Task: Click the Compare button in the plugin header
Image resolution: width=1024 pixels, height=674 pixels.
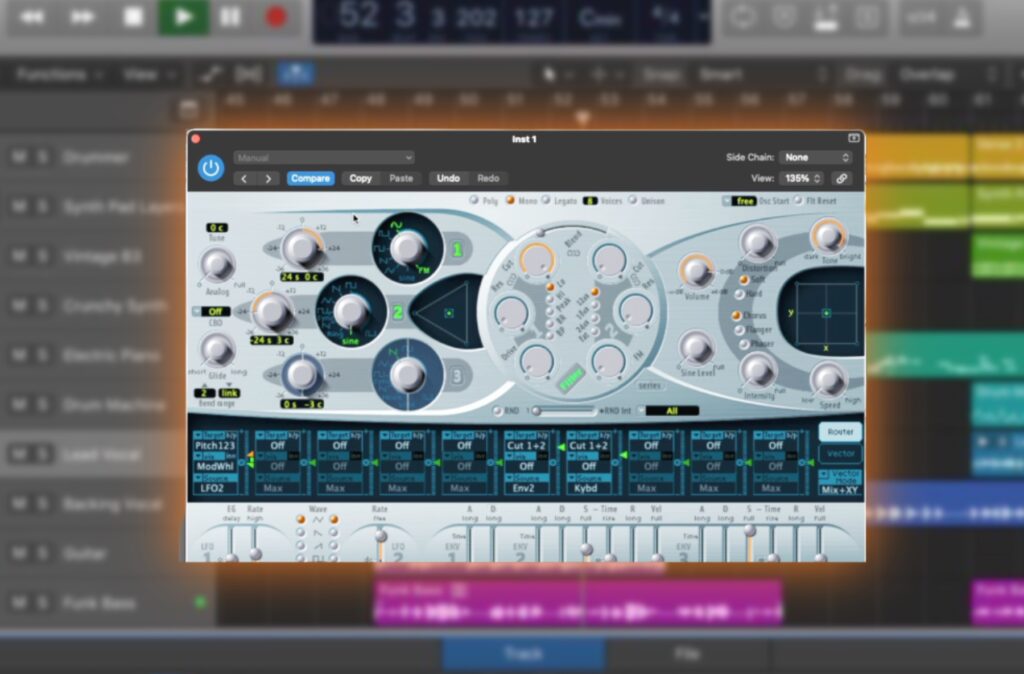Action: click(x=310, y=178)
